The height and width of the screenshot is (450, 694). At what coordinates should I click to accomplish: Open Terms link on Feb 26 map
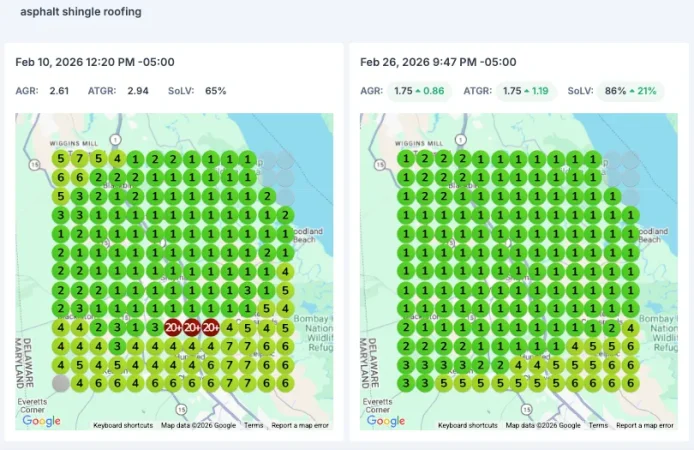point(598,425)
